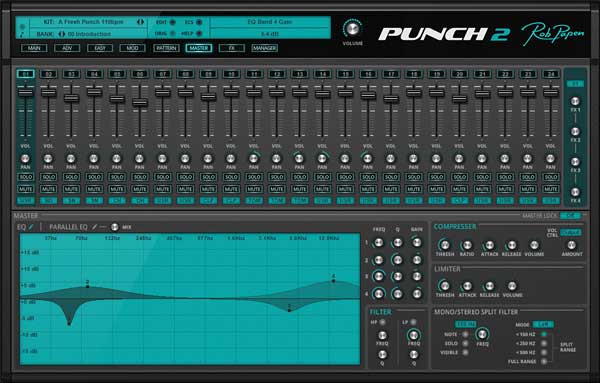The width and height of the screenshot is (600, 383).
Task: Toggle SOLO in Mono/Stereo Split Filter
Action: pyautogui.click(x=465, y=343)
